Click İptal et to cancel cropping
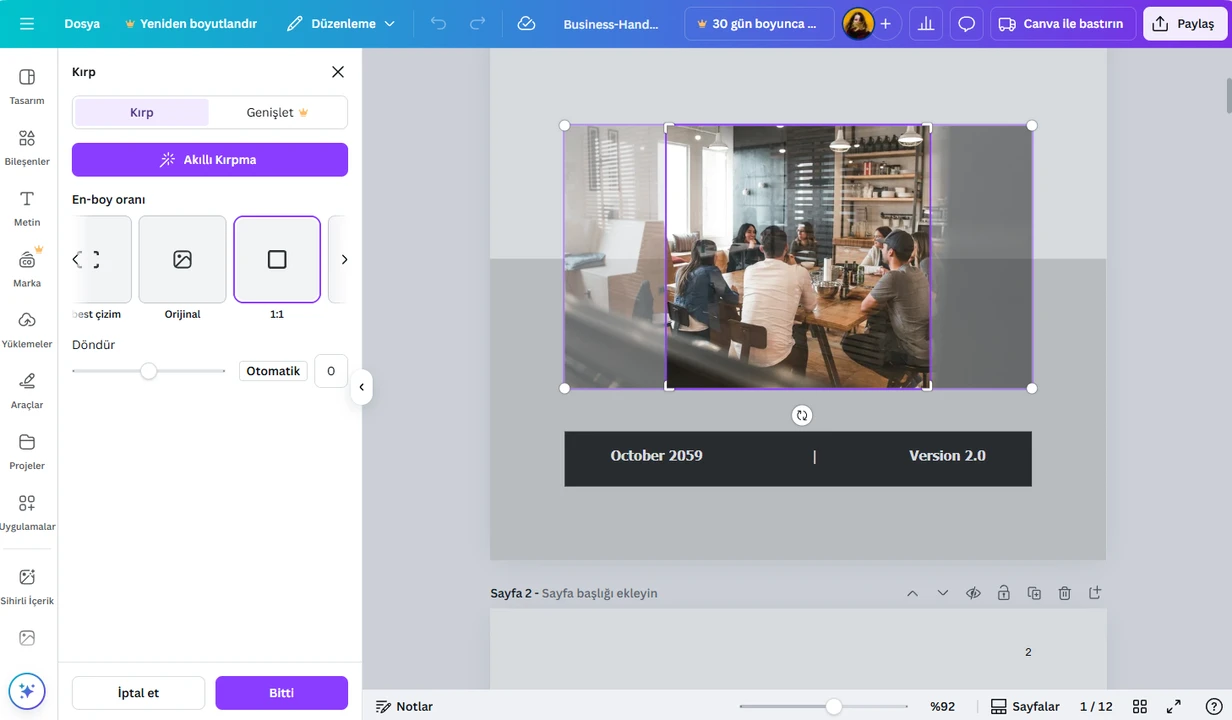 pos(138,693)
